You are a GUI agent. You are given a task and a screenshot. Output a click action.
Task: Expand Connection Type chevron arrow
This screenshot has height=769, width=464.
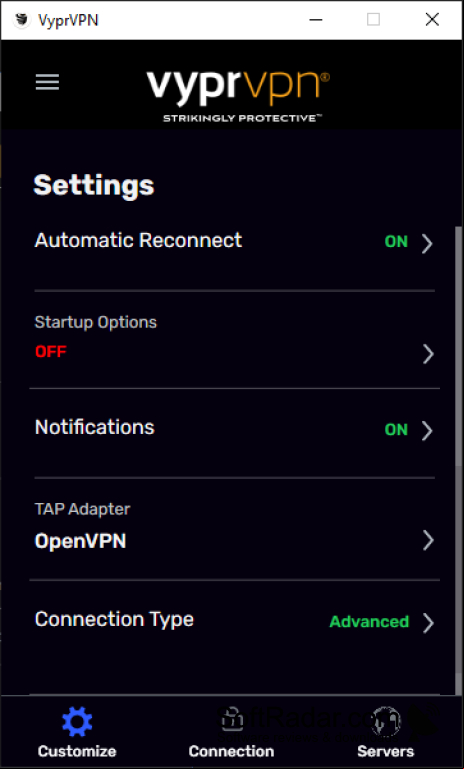click(x=428, y=622)
